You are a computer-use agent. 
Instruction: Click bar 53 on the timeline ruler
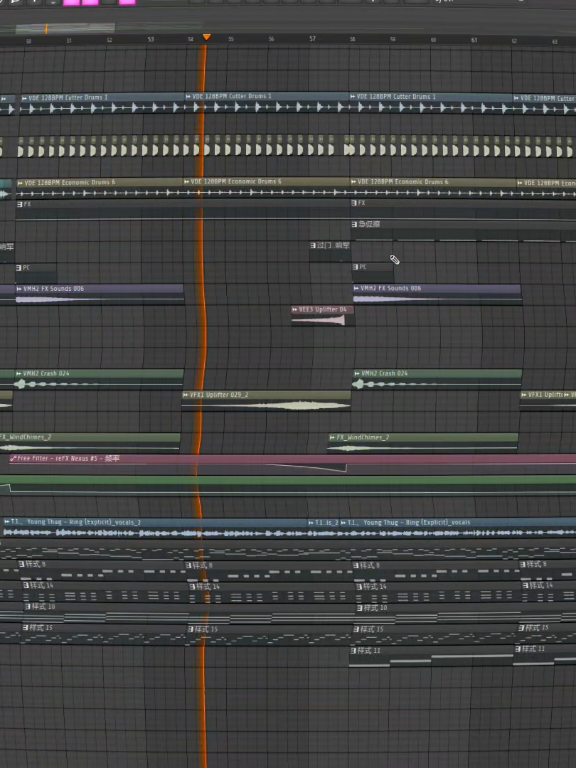(150, 39)
